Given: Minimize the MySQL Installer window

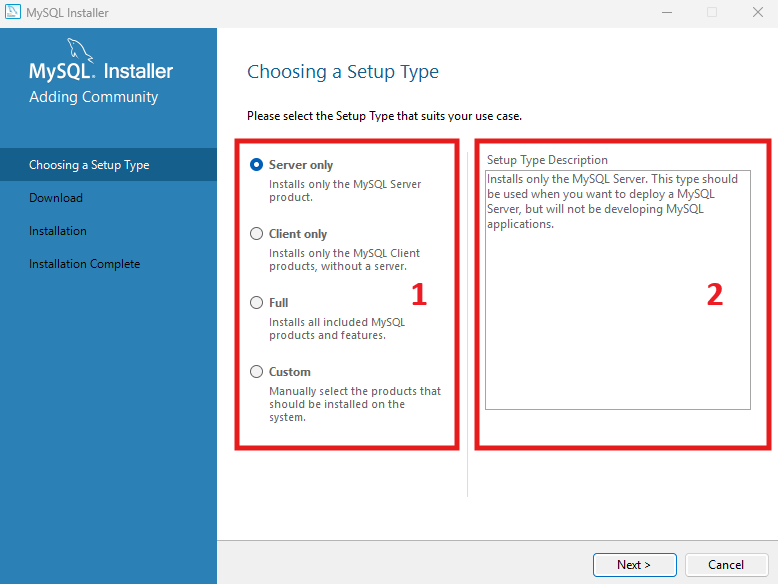Looking at the screenshot, I should pos(667,12).
